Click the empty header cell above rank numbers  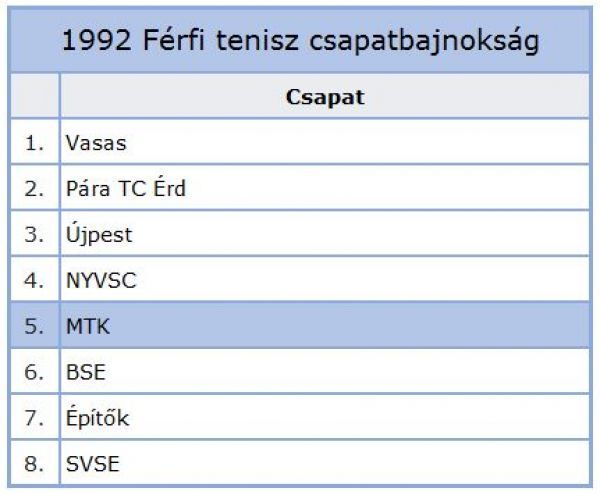coord(35,96)
